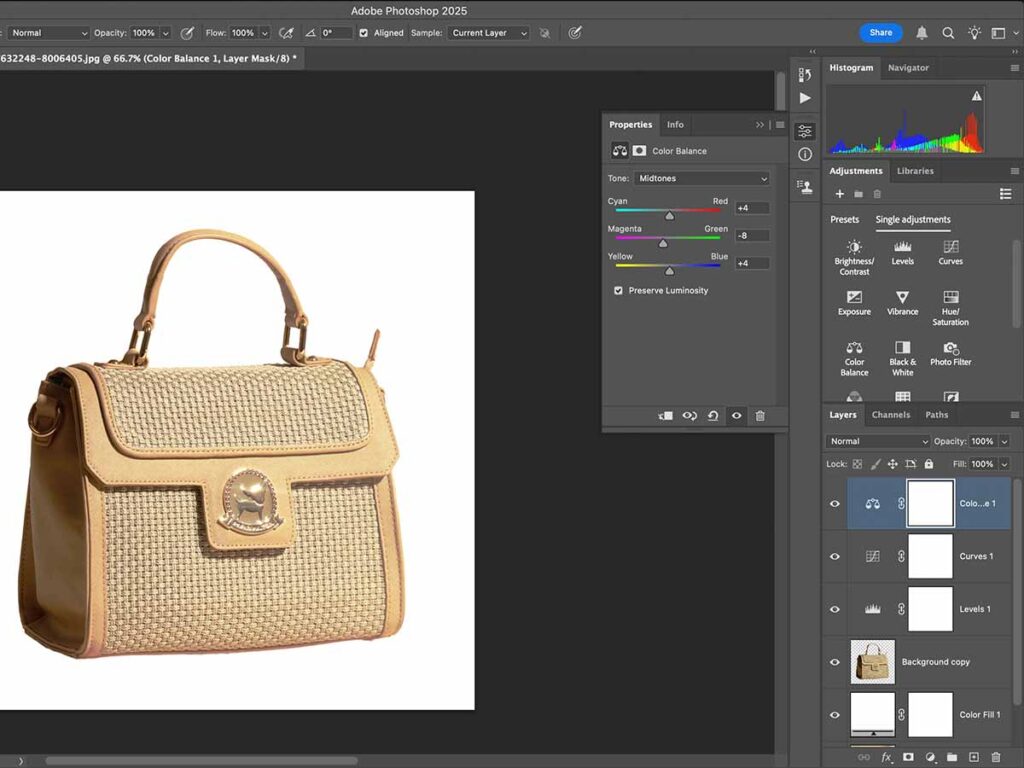Click the plus icon in Adjustments panel

tap(840, 194)
